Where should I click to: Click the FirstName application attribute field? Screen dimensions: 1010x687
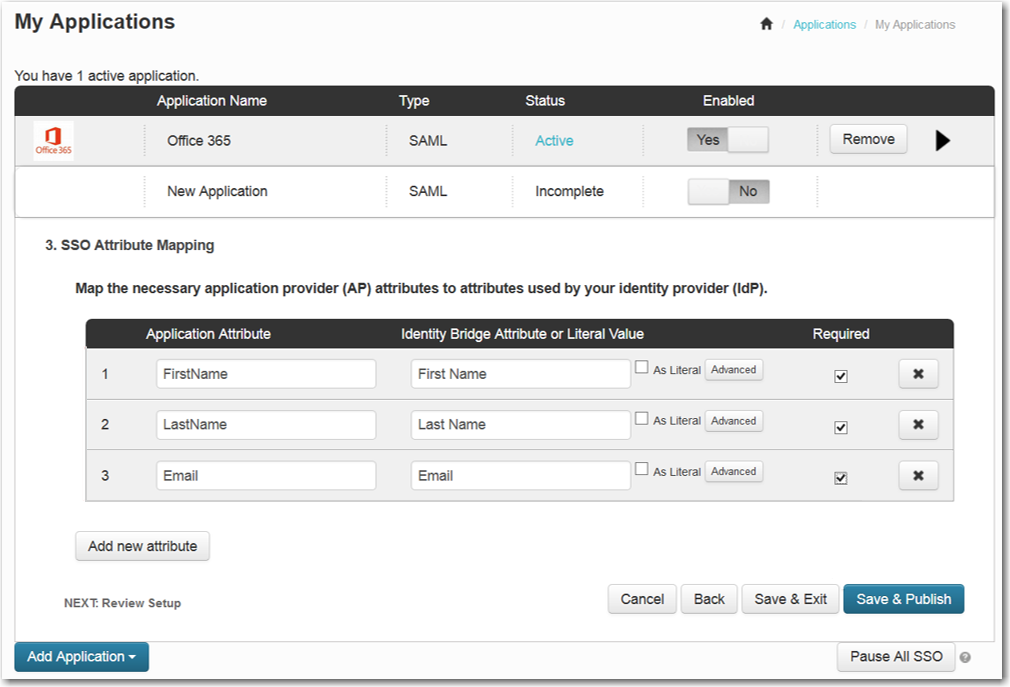click(x=266, y=374)
